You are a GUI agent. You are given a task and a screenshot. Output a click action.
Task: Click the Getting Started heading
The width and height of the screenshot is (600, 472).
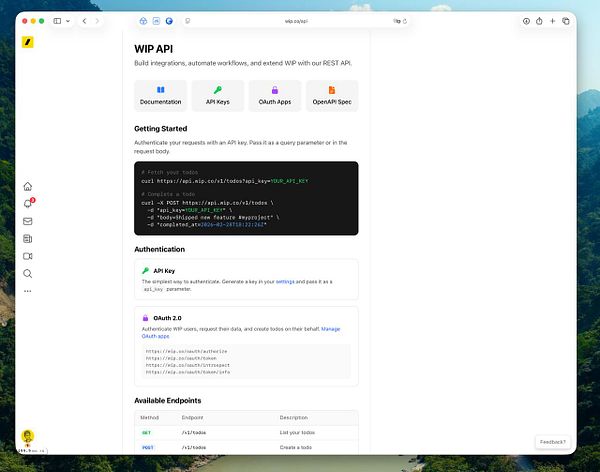161,129
